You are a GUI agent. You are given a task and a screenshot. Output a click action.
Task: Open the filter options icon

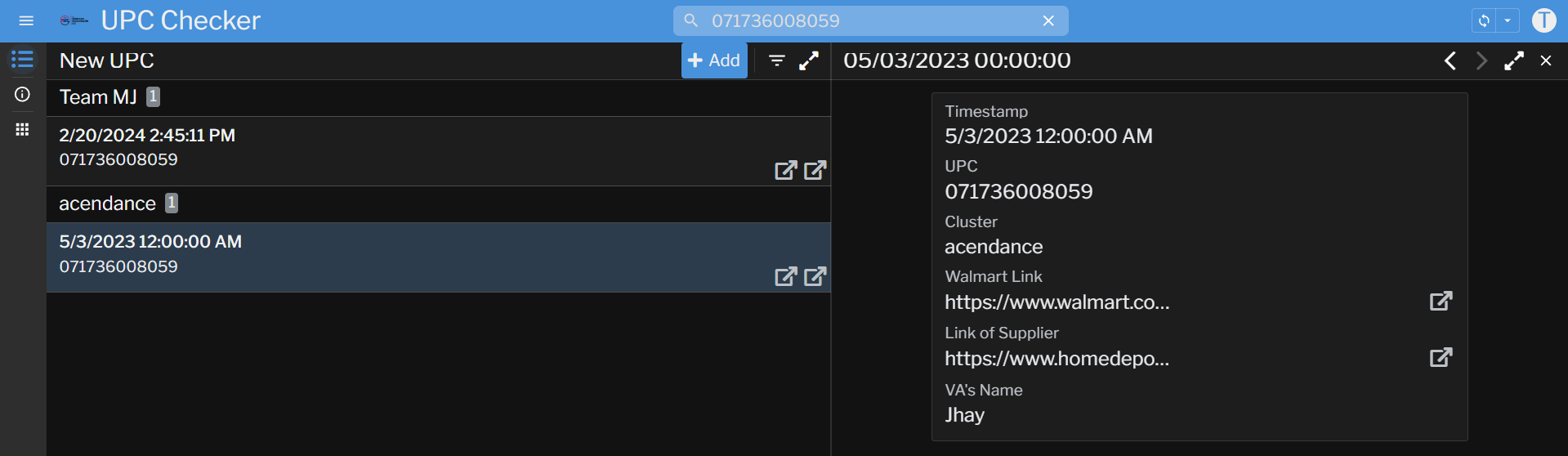pyautogui.click(x=777, y=60)
